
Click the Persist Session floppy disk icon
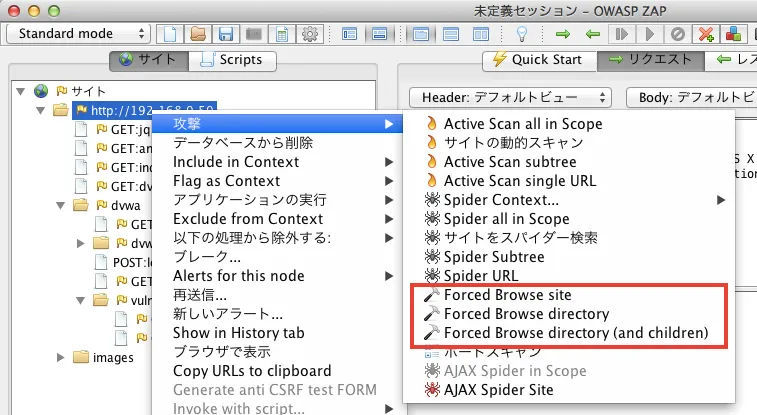[225, 34]
